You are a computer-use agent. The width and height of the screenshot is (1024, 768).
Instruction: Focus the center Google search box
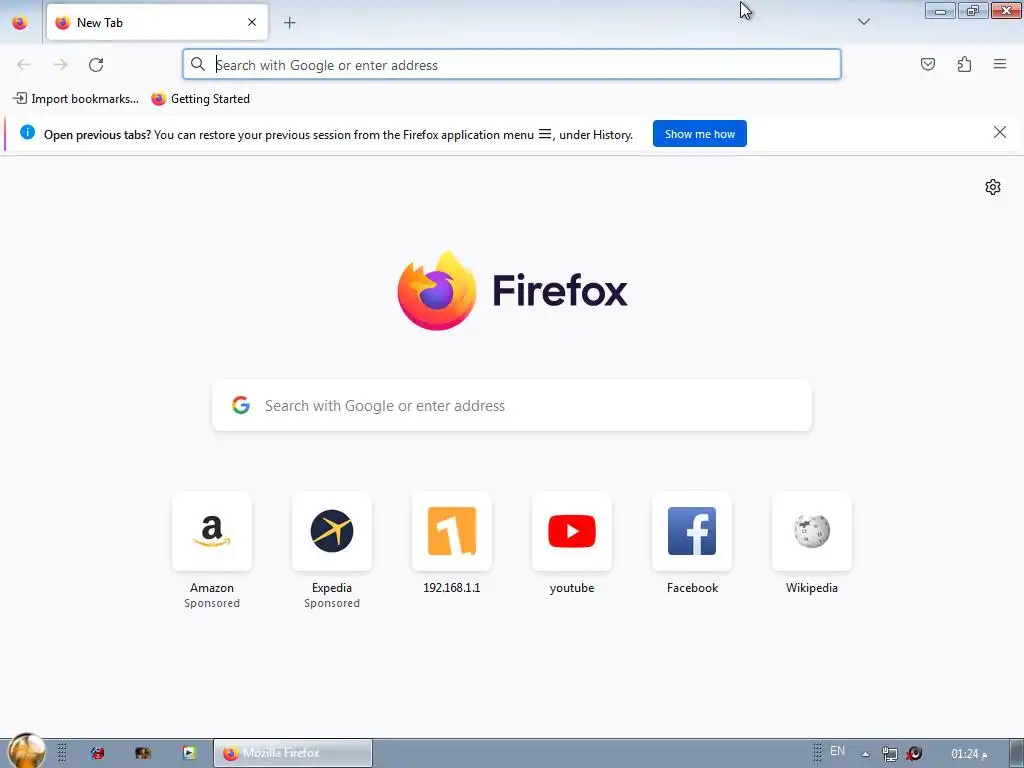pos(512,406)
